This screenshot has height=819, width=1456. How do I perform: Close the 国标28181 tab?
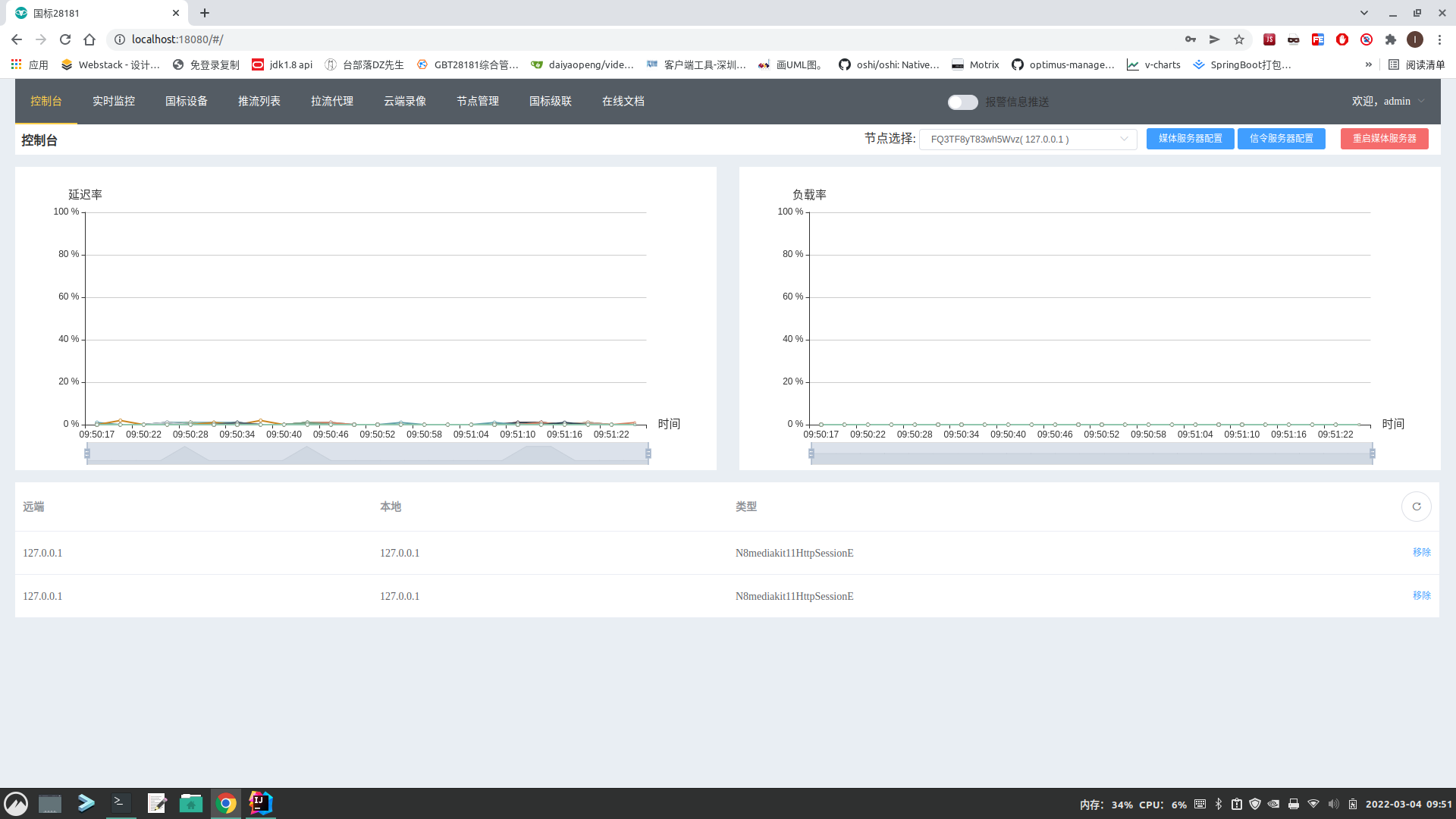pos(176,13)
